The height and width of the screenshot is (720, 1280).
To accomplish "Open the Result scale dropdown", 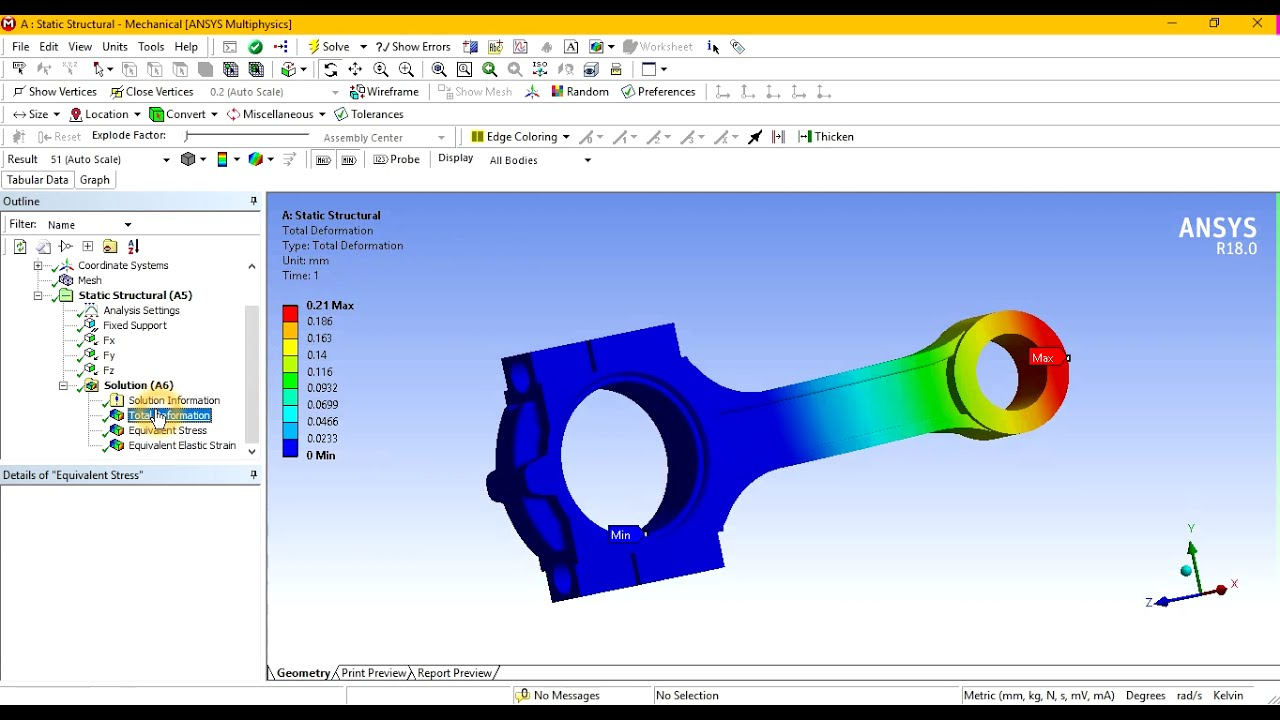I will click(166, 160).
